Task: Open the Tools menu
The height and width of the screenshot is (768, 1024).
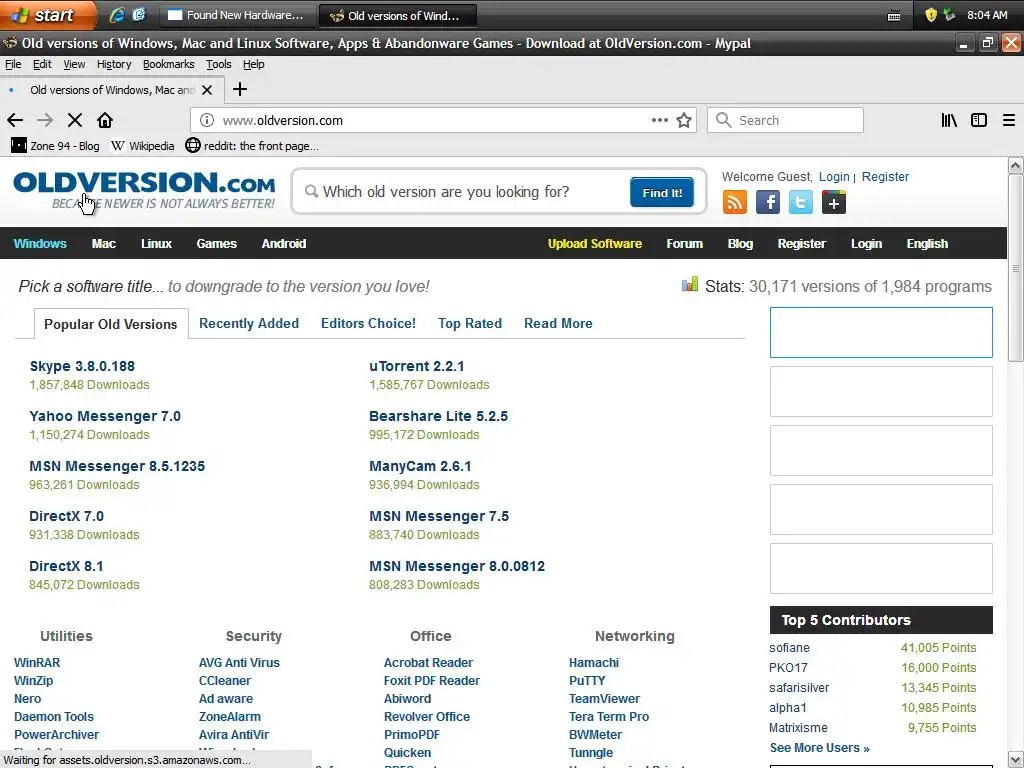Action: 219,64
